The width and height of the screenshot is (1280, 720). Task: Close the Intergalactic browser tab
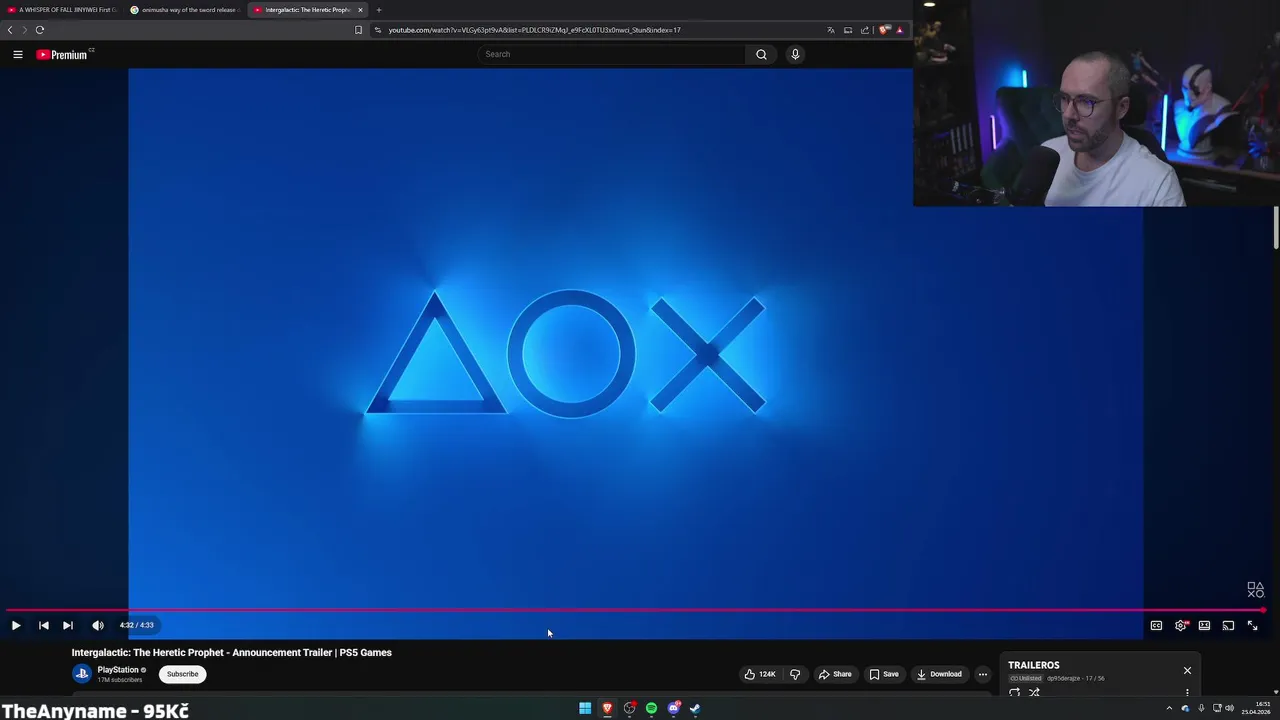[360, 10]
